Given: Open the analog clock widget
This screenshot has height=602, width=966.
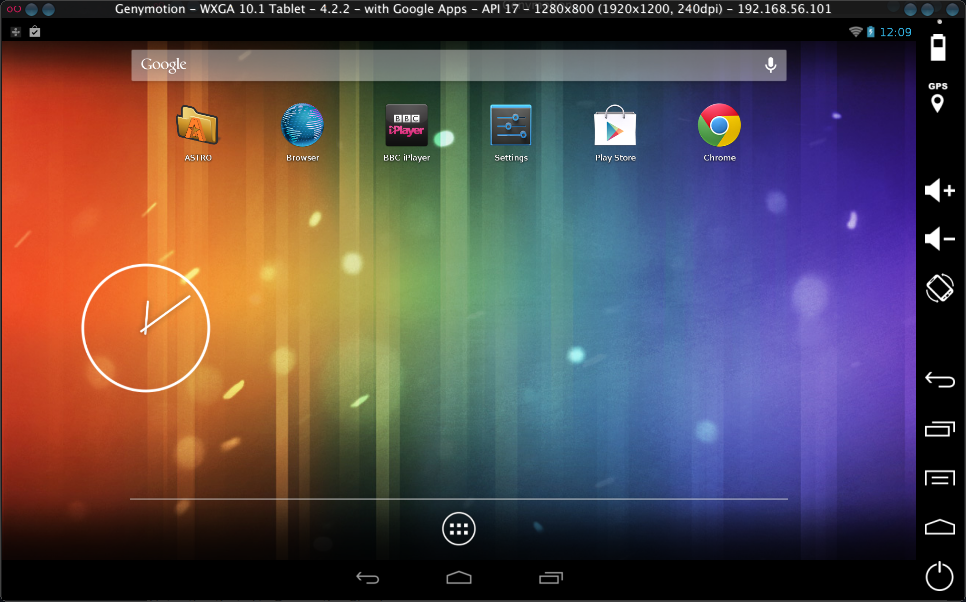Looking at the screenshot, I should 145,328.
